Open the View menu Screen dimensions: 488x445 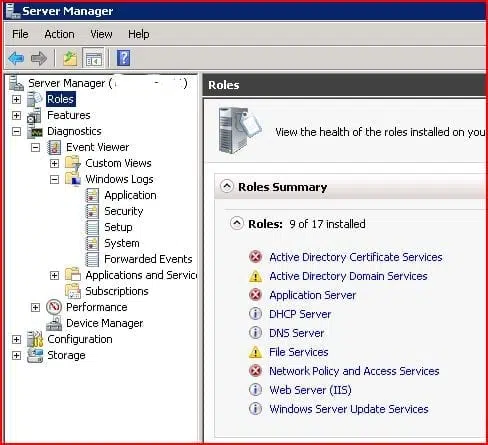pyautogui.click(x=101, y=34)
